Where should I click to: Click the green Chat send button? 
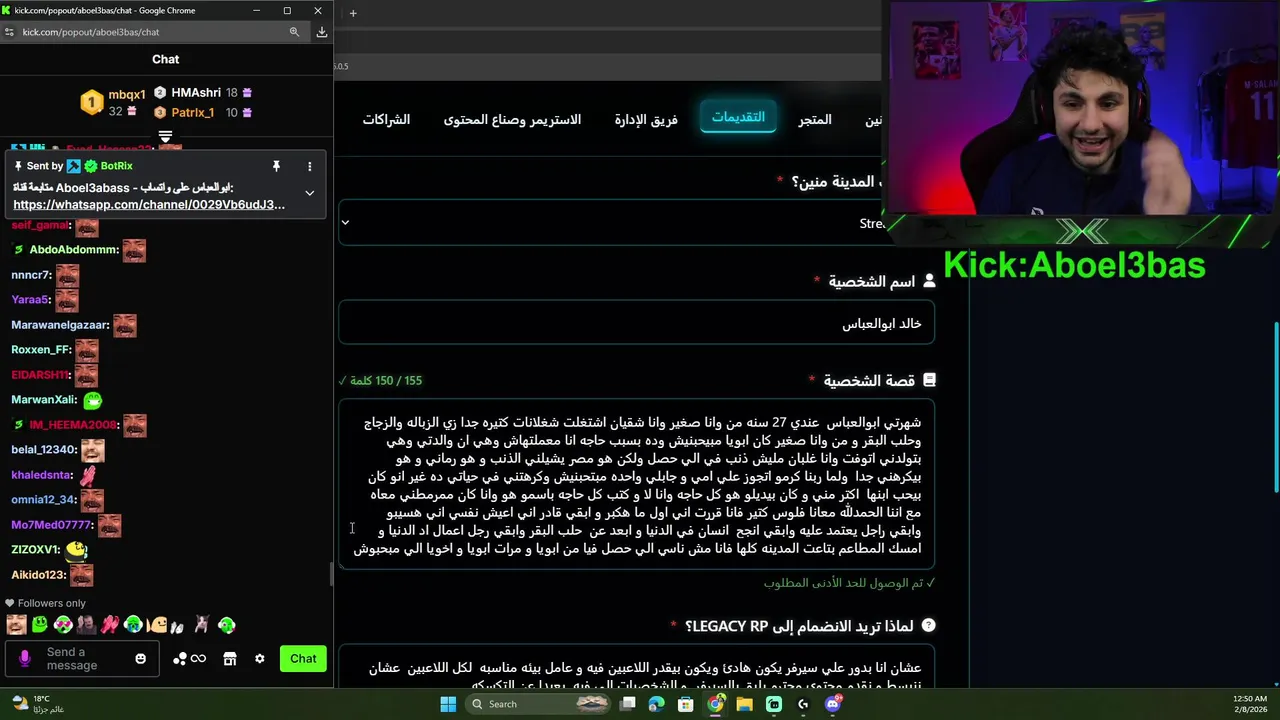[303, 658]
